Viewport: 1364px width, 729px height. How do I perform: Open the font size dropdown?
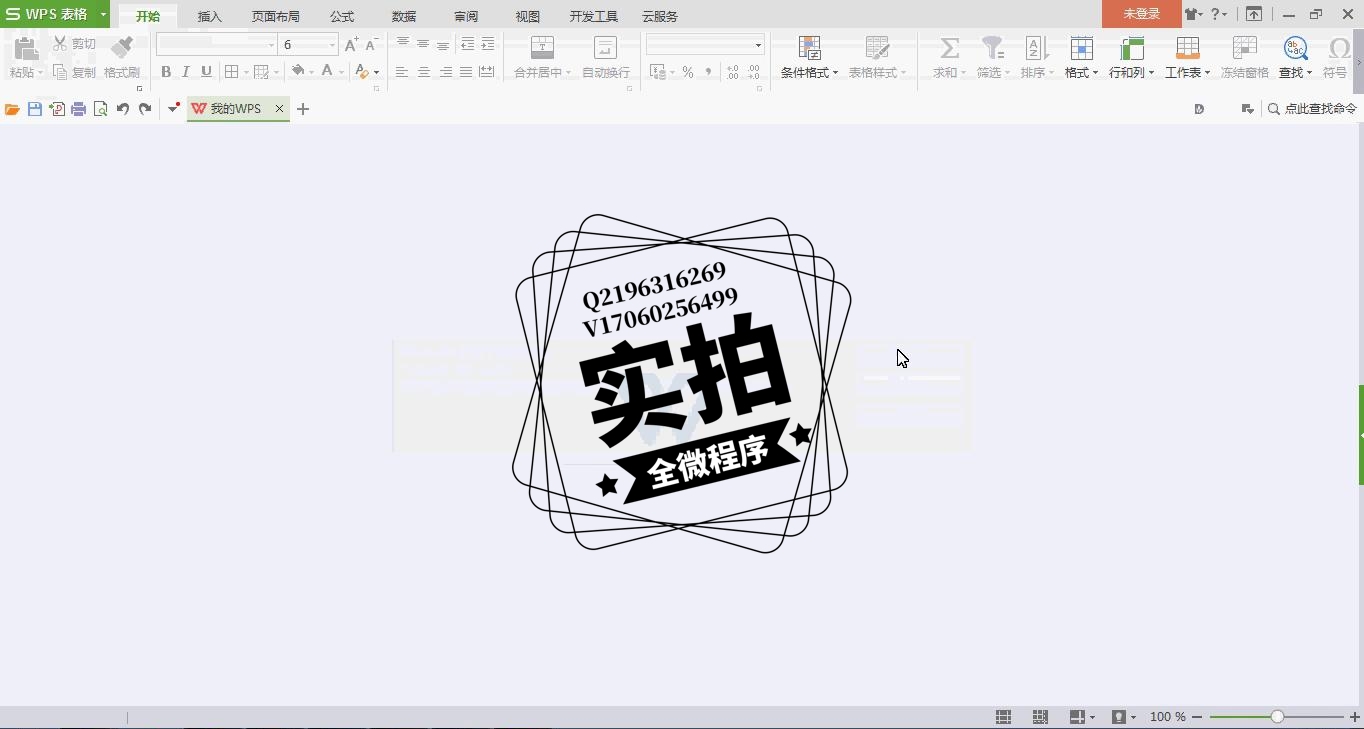(x=333, y=45)
